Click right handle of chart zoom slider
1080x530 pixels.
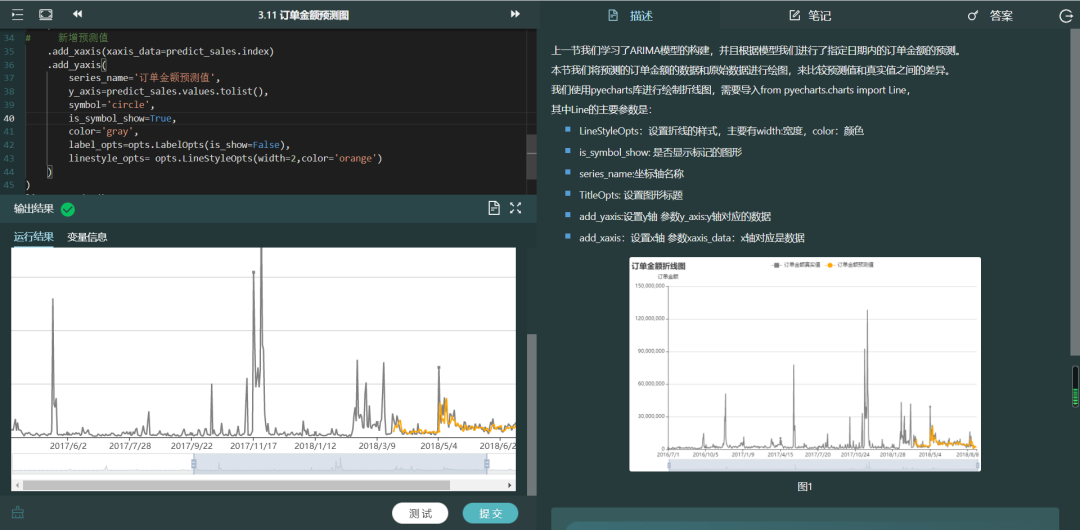pyautogui.click(x=487, y=465)
